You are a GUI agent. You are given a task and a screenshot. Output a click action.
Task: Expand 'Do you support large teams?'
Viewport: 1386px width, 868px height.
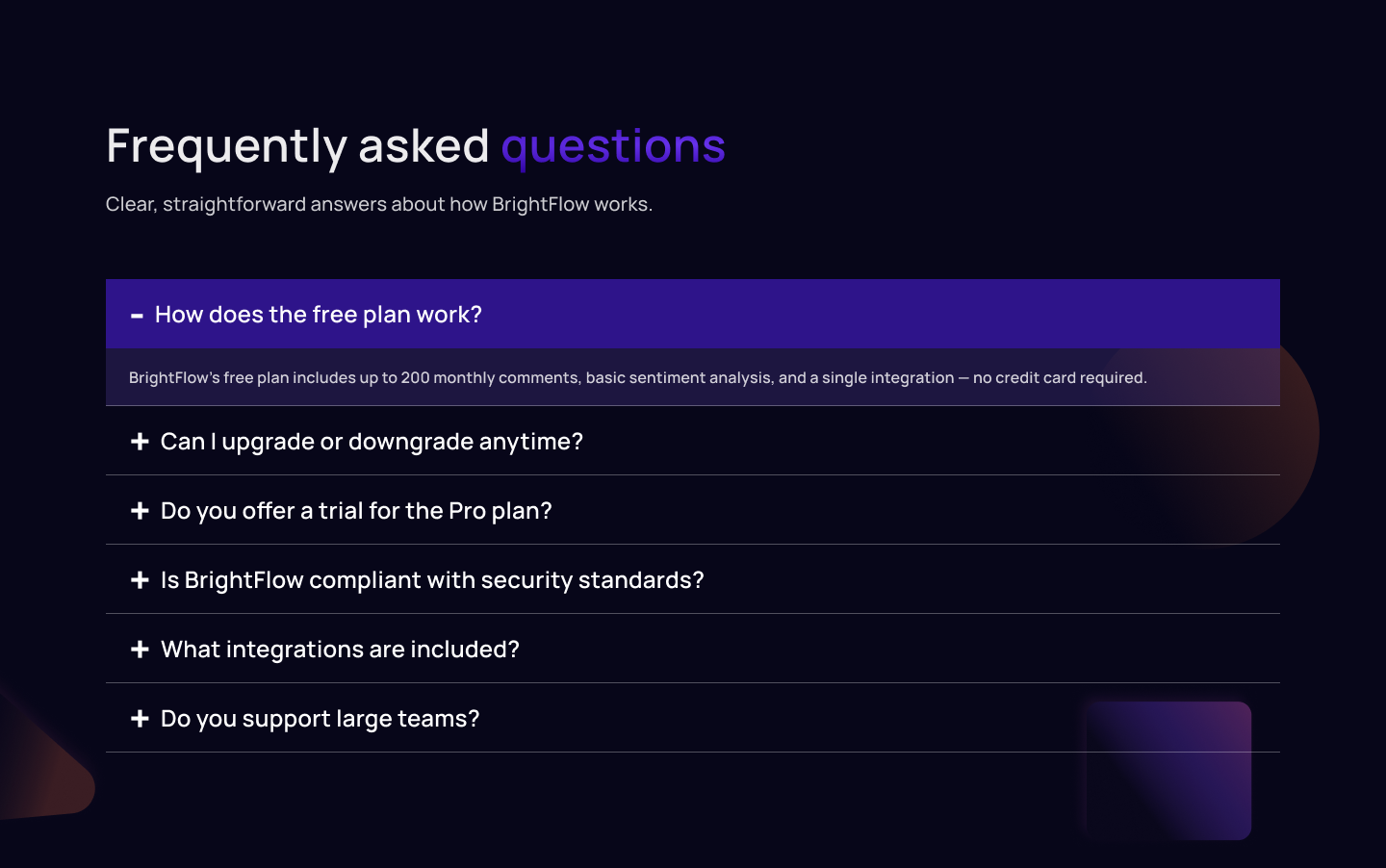click(319, 718)
